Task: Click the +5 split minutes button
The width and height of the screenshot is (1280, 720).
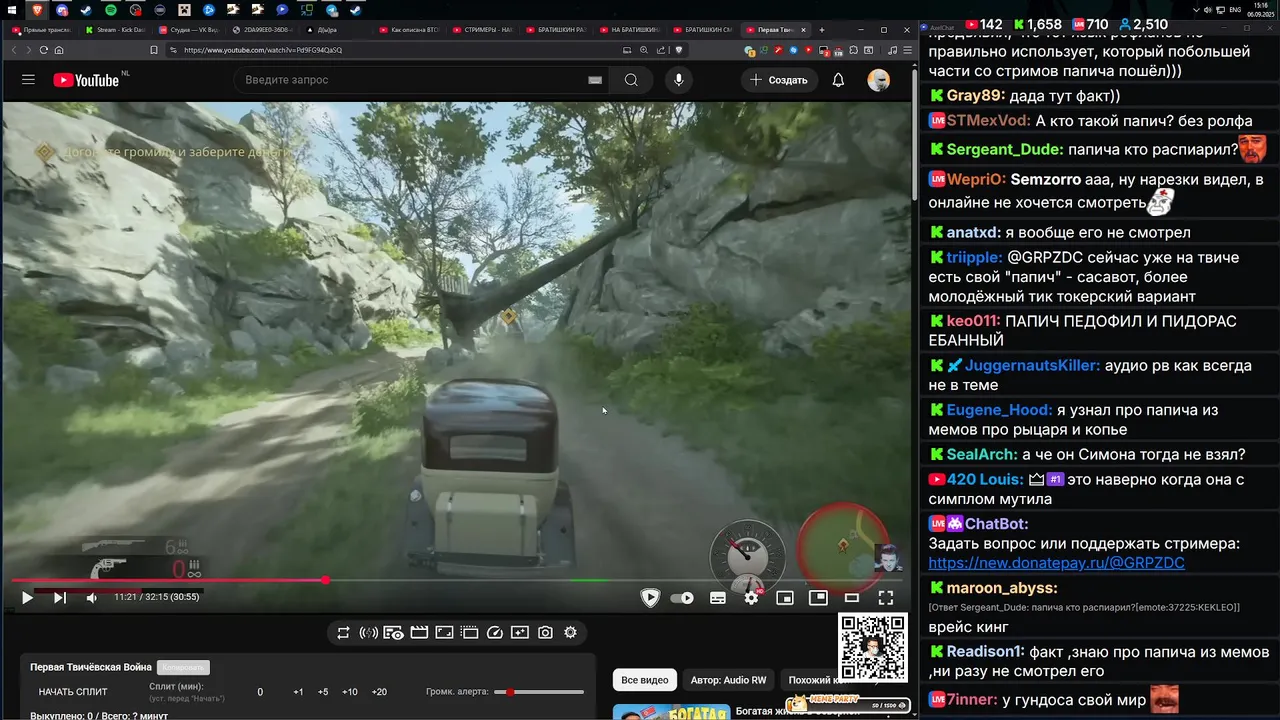Action: 323,692
